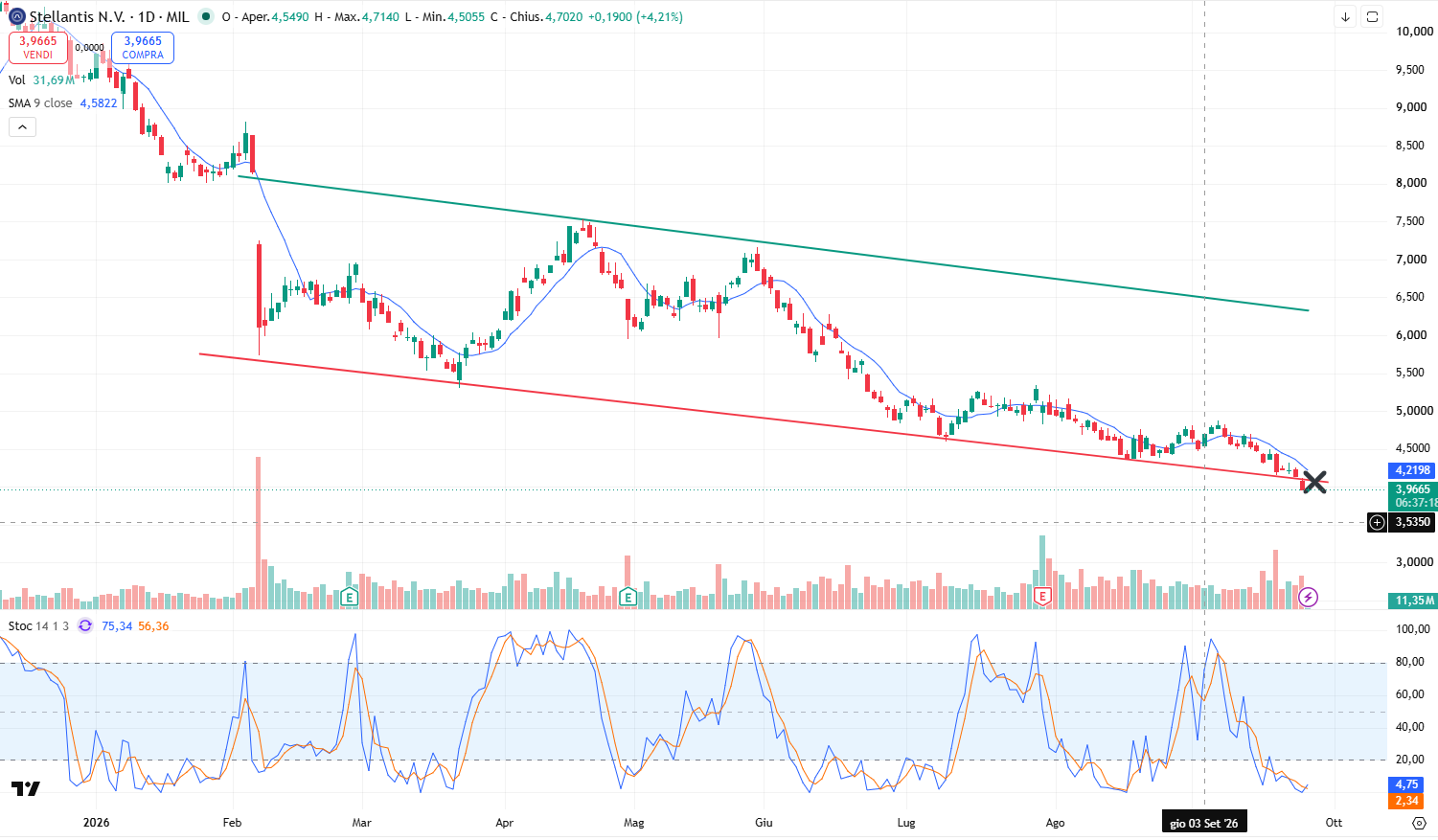Select the green upper trend line

[x=772, y=243]
